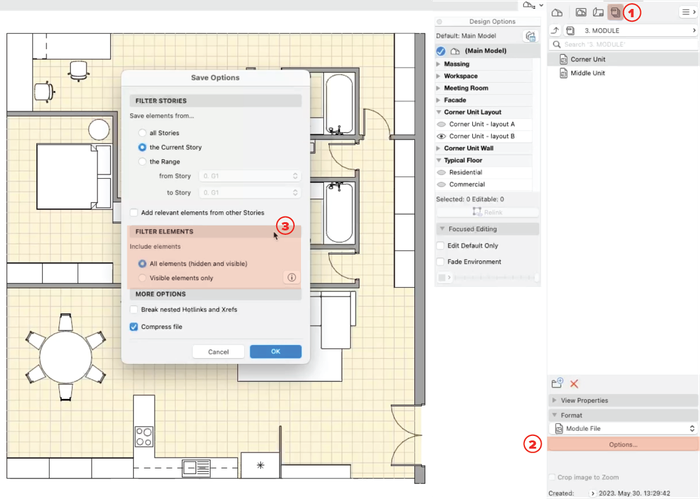
Task: Show Corner Unit - layout A option
Action: [x=442, y=124]
